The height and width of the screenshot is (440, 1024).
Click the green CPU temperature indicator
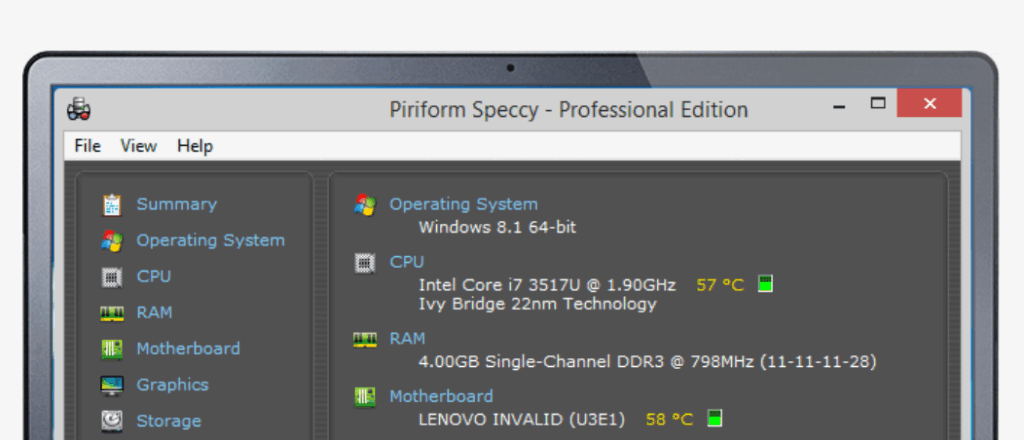click(765, 284)
